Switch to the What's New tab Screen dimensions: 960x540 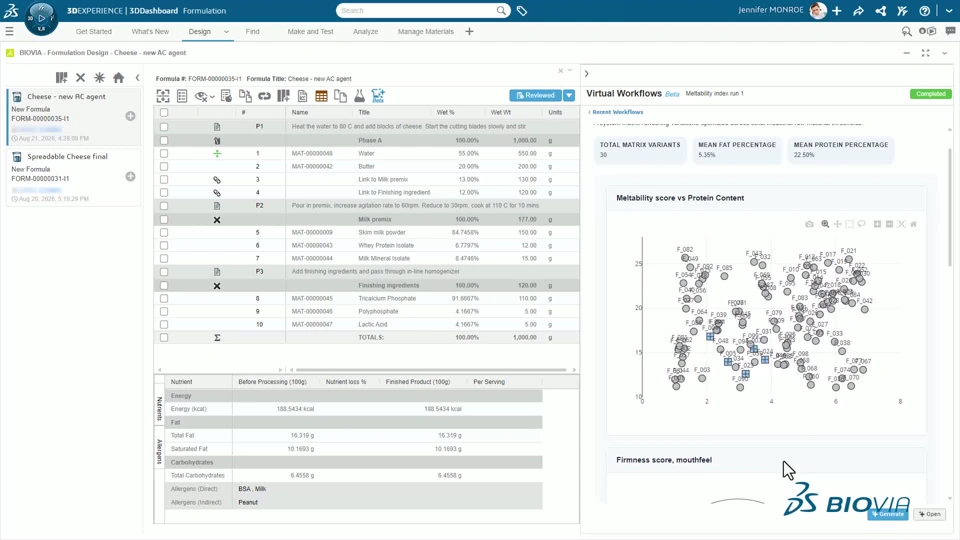pyautogui.click(x=150, y=31)
